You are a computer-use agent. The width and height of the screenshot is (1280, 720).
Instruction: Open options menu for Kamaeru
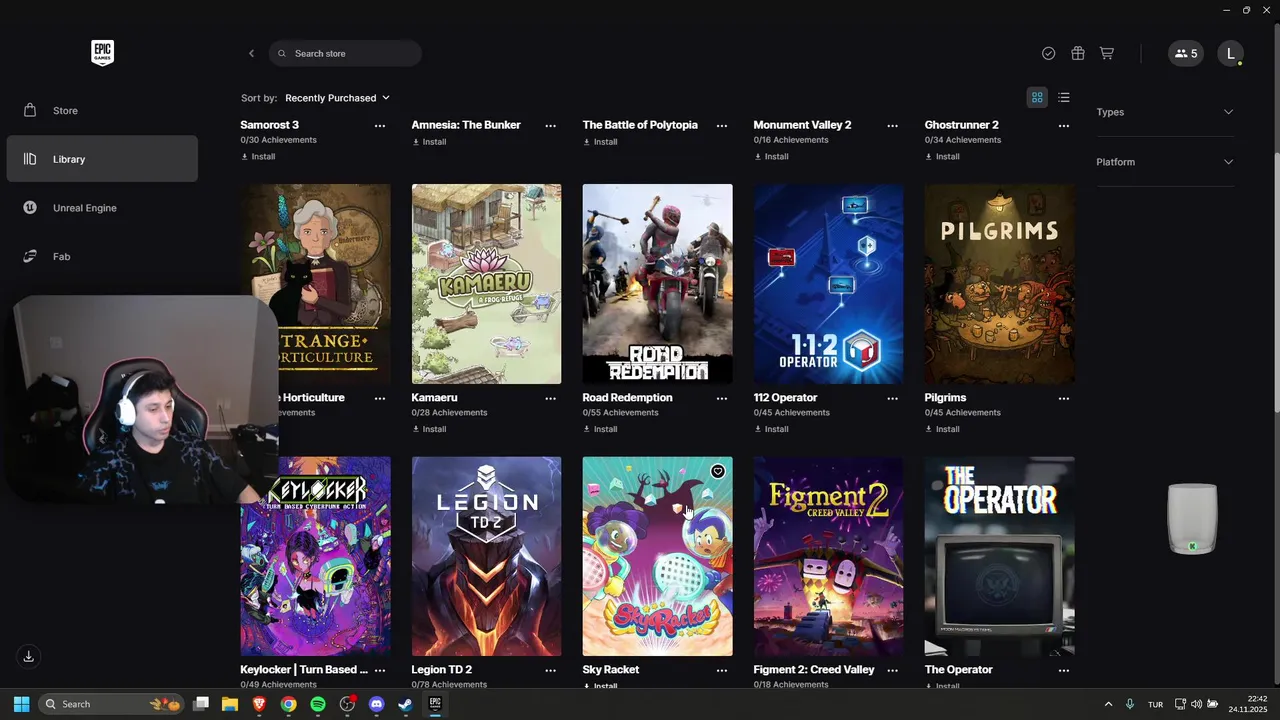[551, 398]
